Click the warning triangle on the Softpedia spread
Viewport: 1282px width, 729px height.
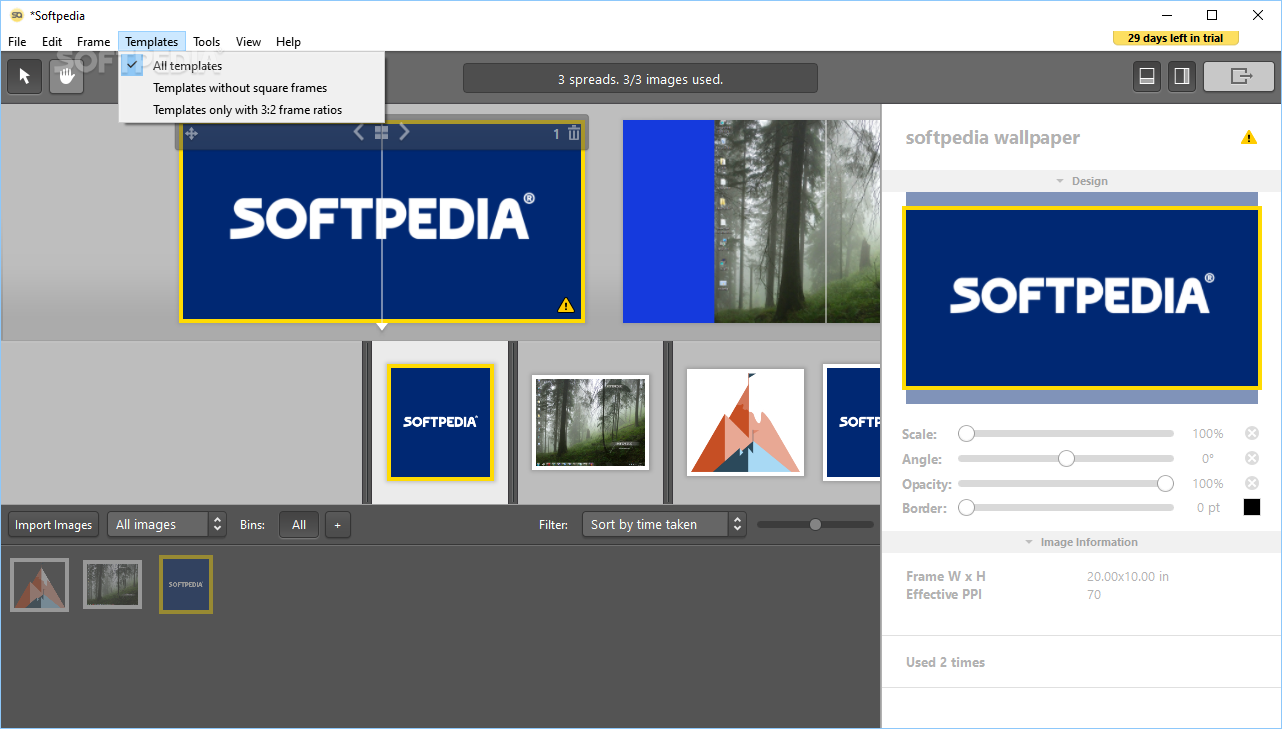tap(566, 306)
